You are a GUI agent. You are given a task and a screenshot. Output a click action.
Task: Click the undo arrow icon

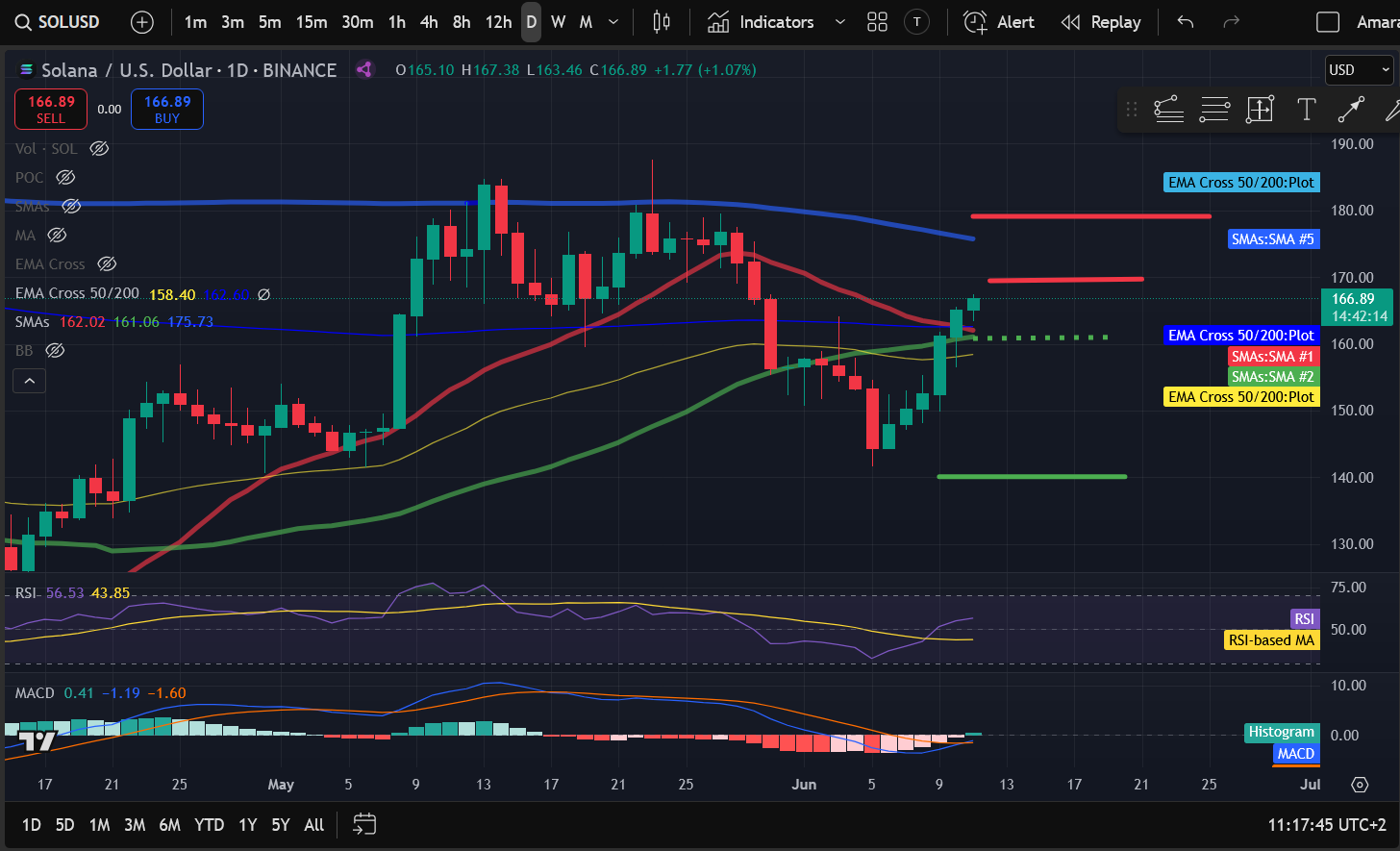pos(1186,22)
